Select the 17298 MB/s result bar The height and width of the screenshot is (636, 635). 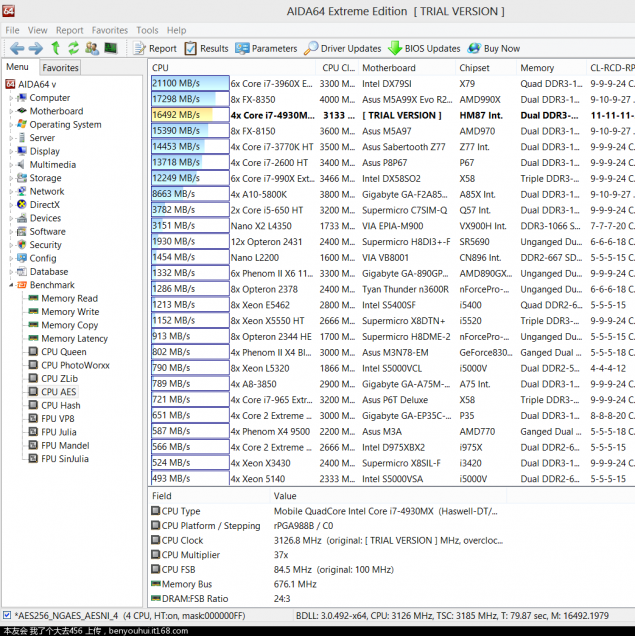(x=190, y=99)
